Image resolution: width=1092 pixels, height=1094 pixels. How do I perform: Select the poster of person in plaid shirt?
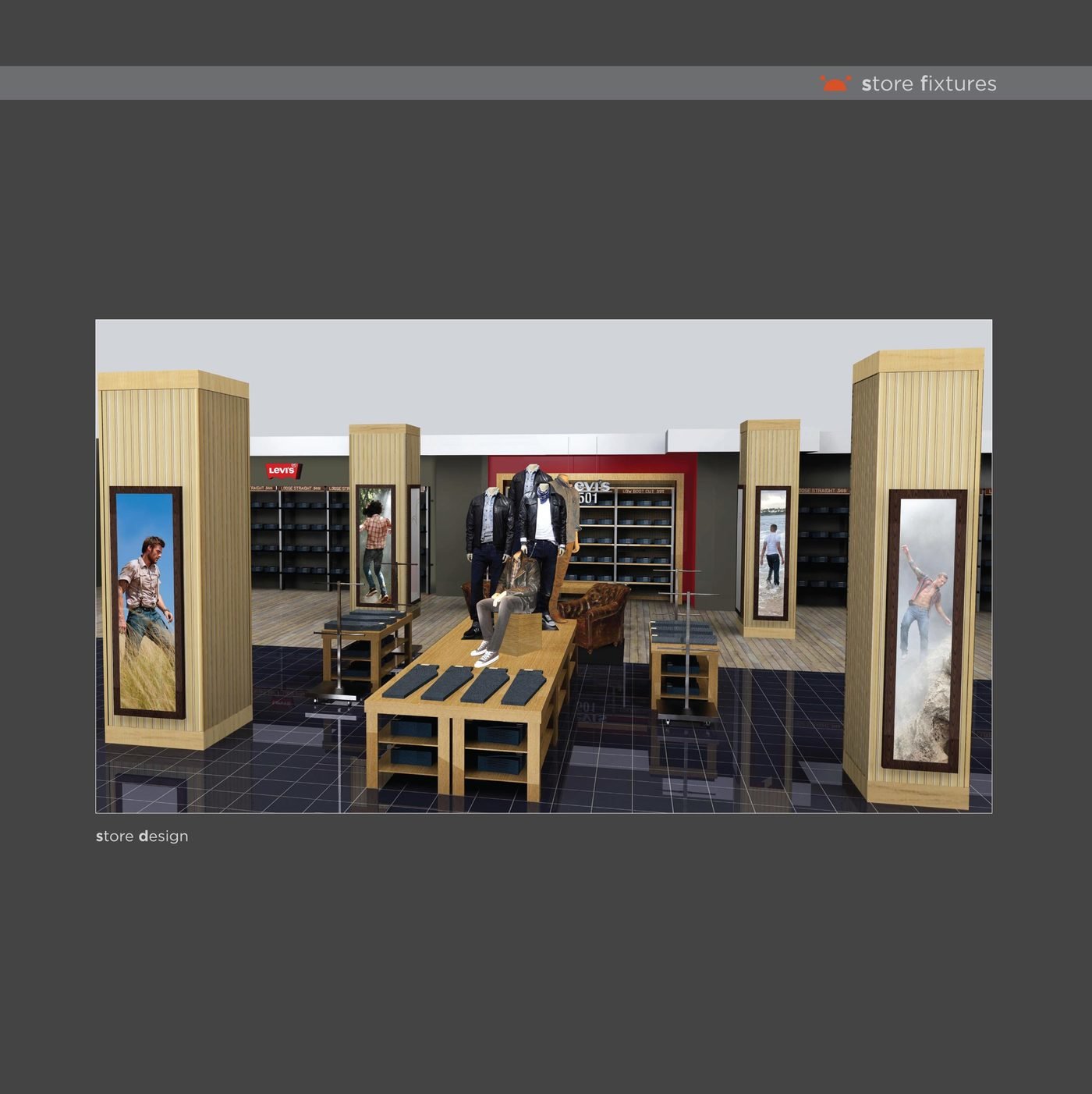[376, 545]
